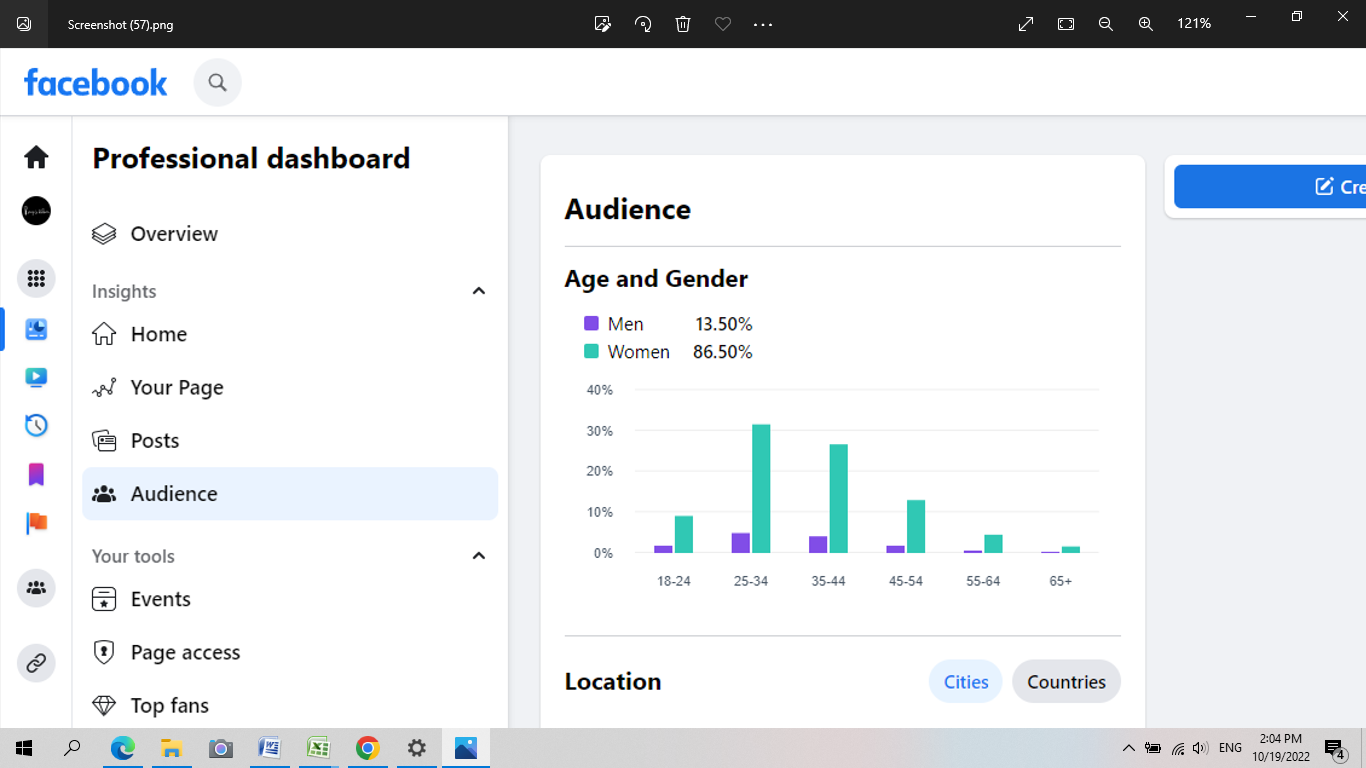Click the Photos app edit image icon
1366x768 pixels.
click(602, 24)
